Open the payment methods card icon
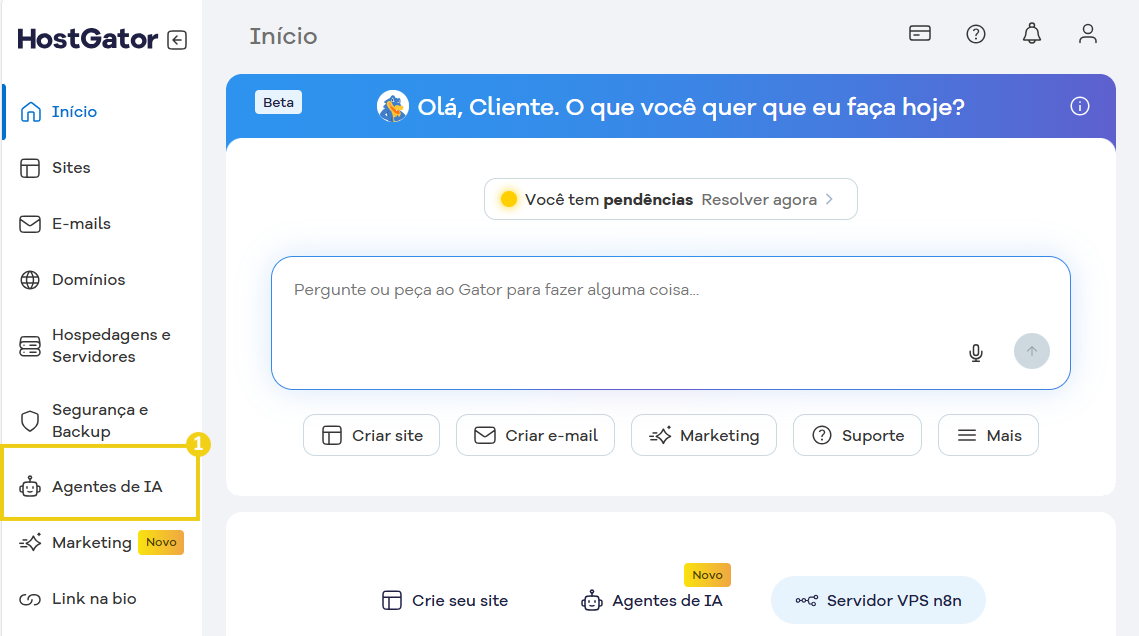The height and width of the screenshot is (636, 1139). (x=919, y=33)
